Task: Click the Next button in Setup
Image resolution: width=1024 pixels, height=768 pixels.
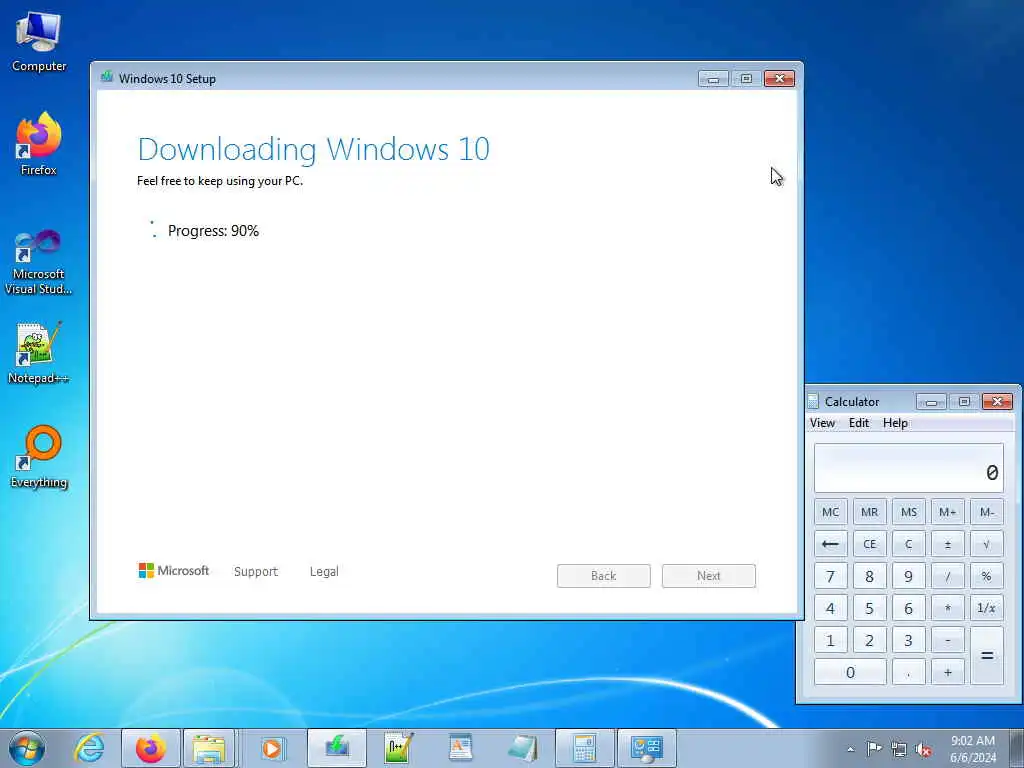Action: (x=709, y=575)
